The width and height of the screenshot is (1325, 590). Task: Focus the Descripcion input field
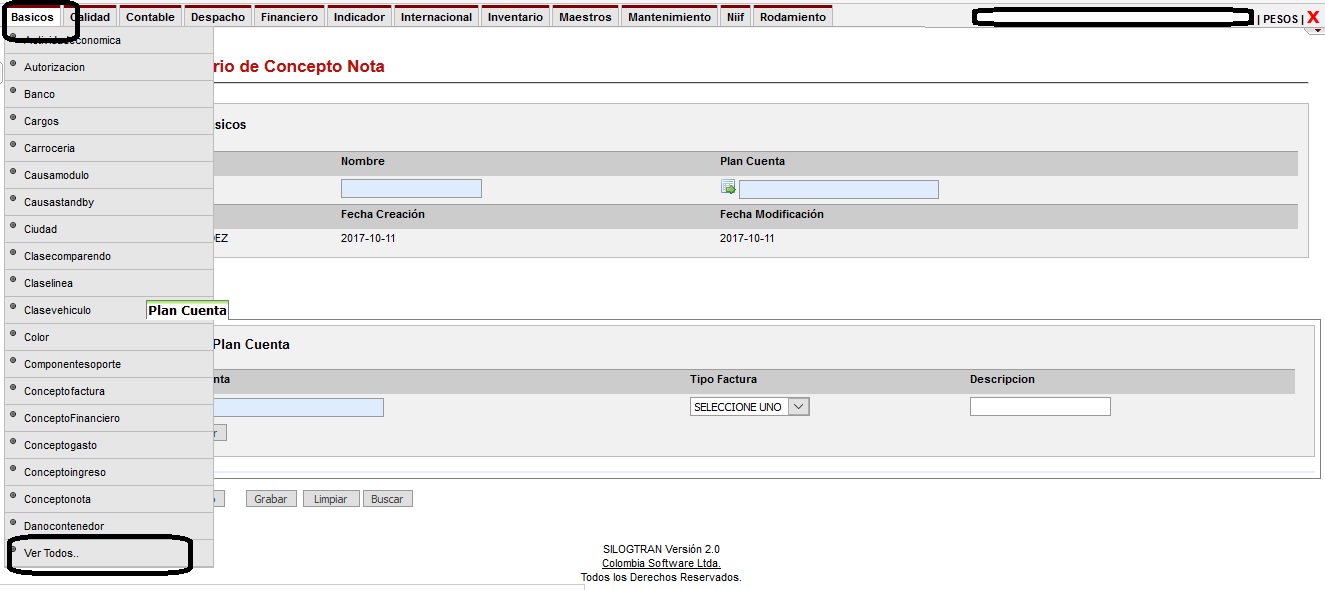1040,407
